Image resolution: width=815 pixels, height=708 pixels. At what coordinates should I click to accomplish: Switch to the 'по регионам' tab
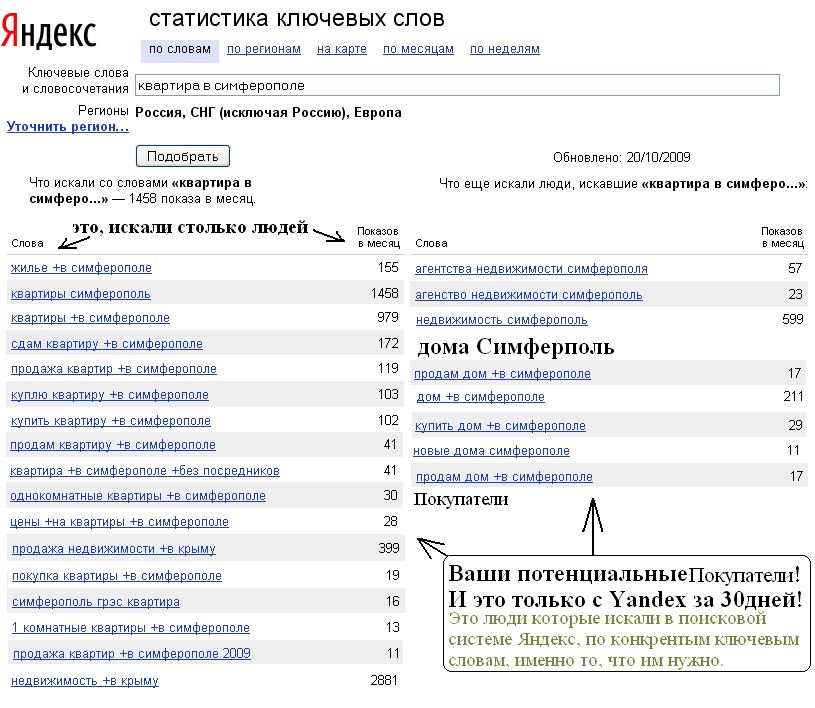pos(264,49)
